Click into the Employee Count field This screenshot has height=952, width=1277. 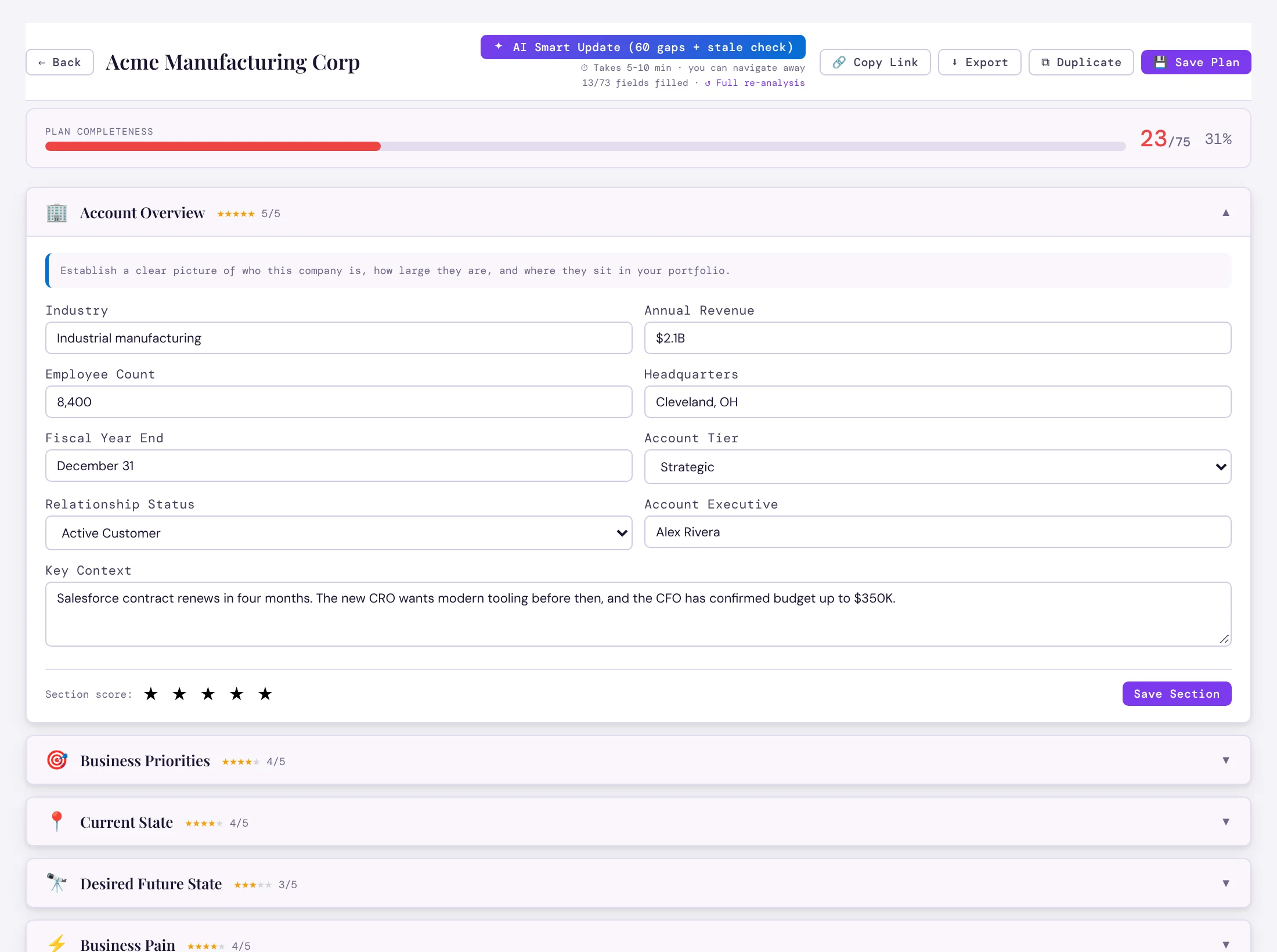coord(338,402)
